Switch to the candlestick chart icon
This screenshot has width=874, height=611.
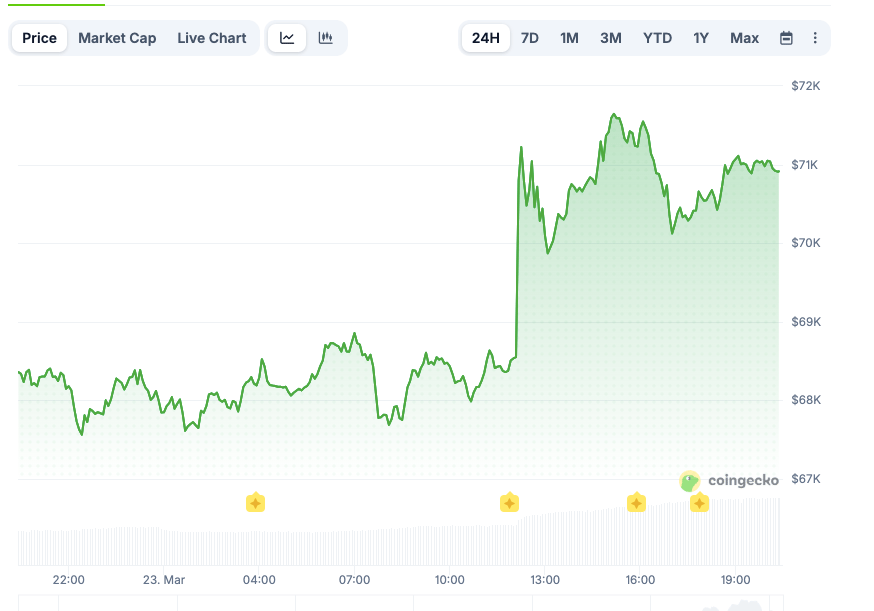325,38
